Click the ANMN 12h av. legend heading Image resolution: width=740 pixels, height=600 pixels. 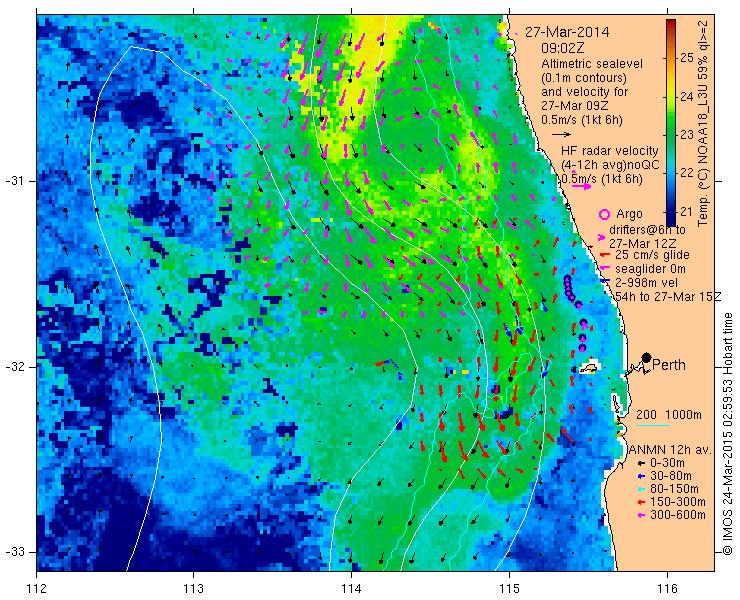click(x=670, y=450)
